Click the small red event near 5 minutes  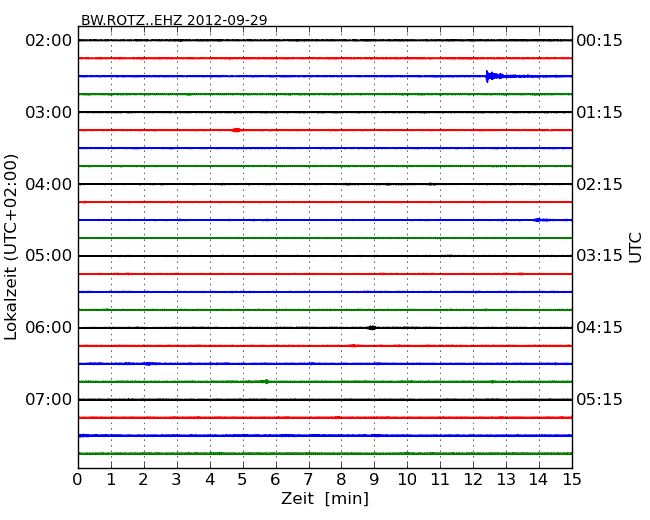[236, 130]
